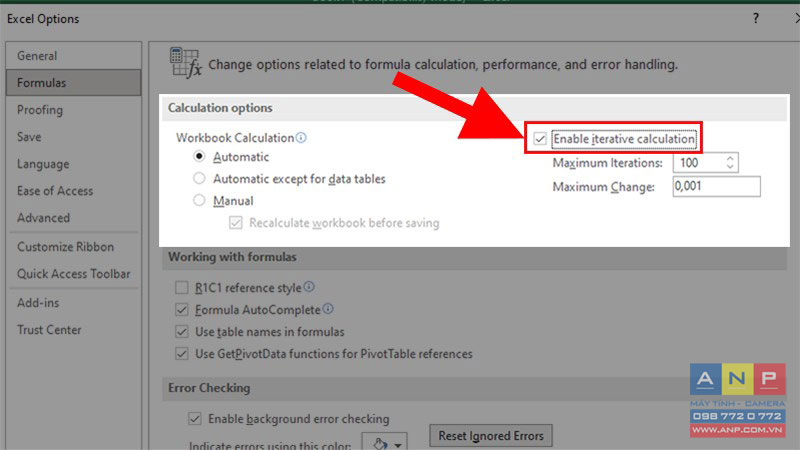Open the Advanced options category
800x450 pixels.
pyautogui.click(x=73, y=218)
